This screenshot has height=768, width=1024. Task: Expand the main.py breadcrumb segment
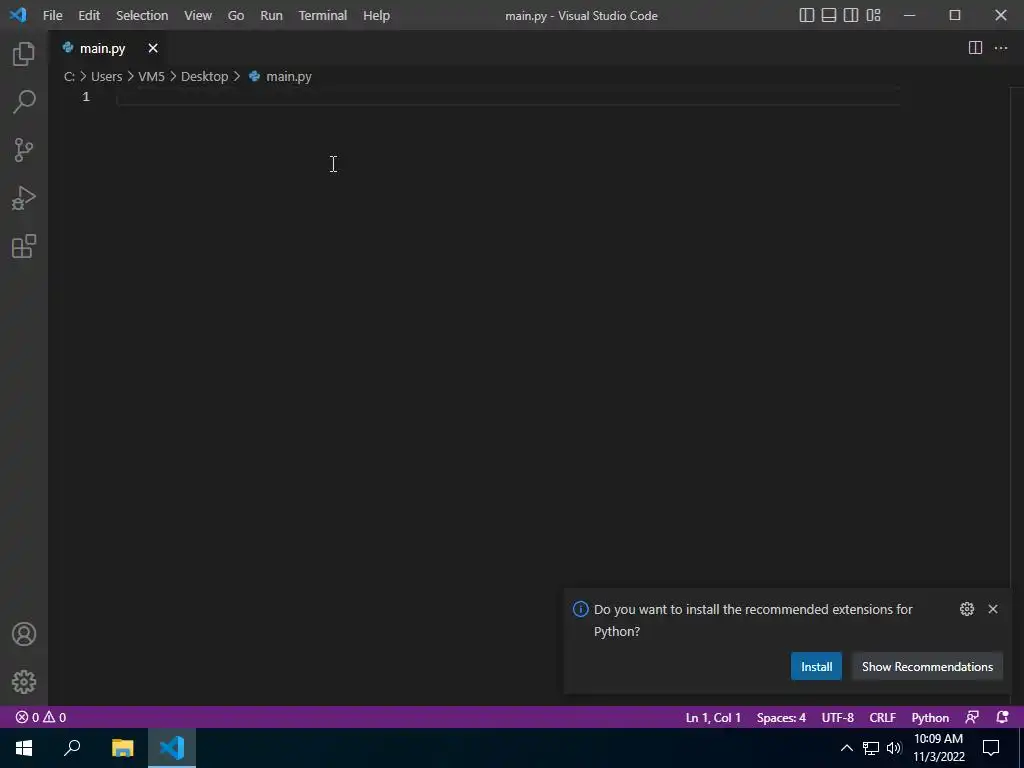pos(280,76)
